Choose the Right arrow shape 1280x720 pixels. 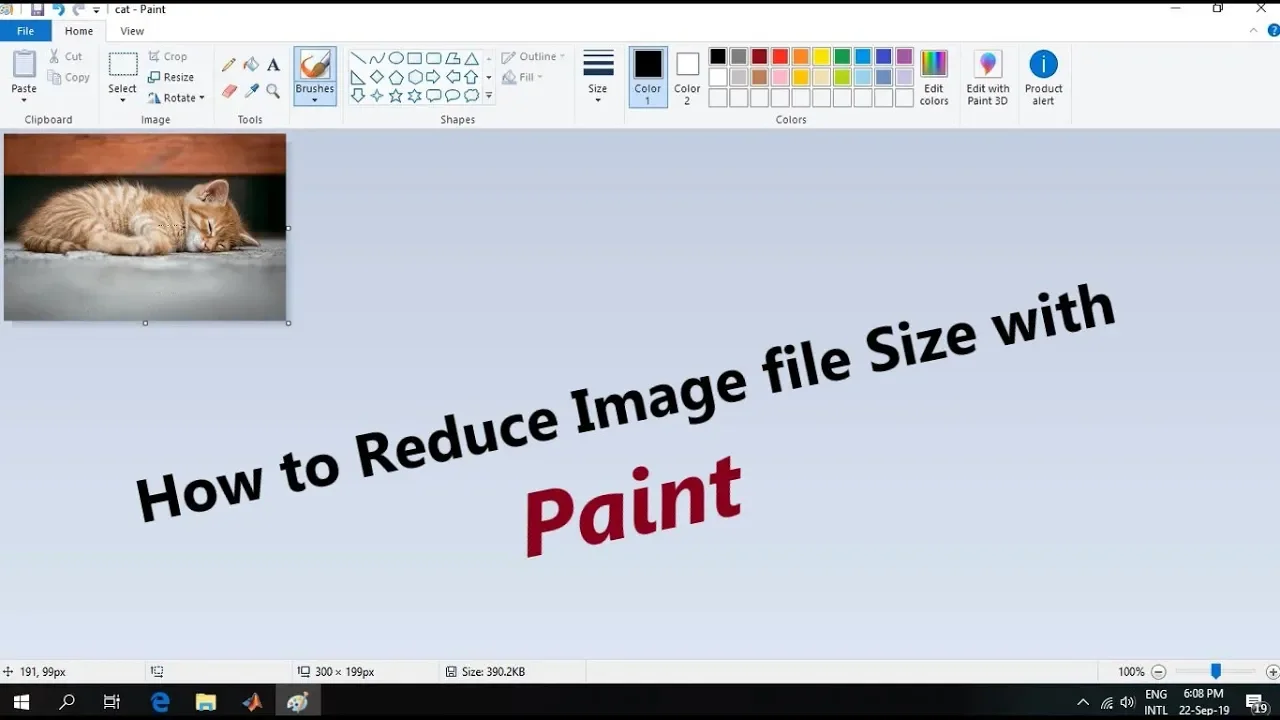[x=433, y=77]
